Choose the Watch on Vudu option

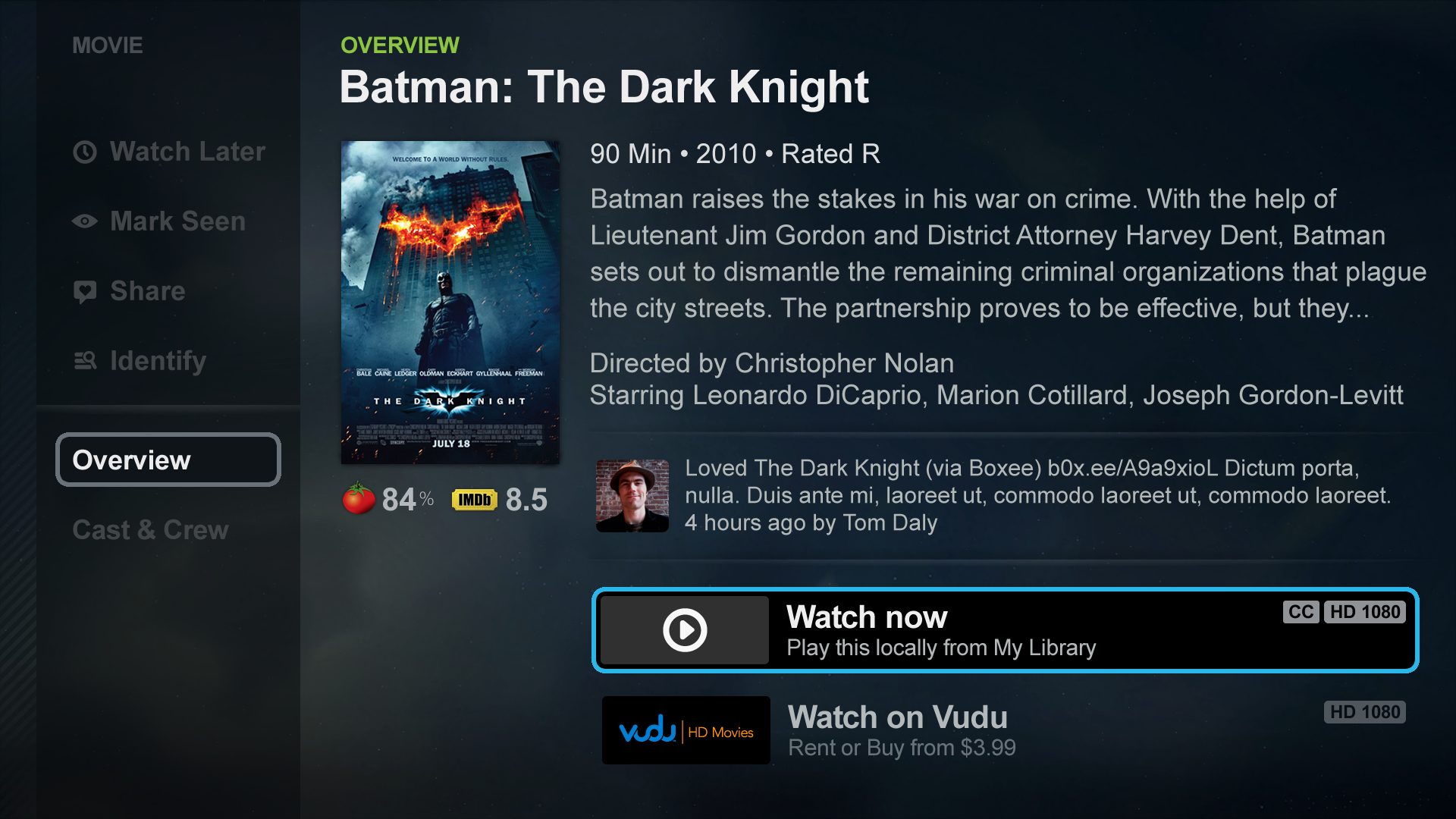[897, 717]
